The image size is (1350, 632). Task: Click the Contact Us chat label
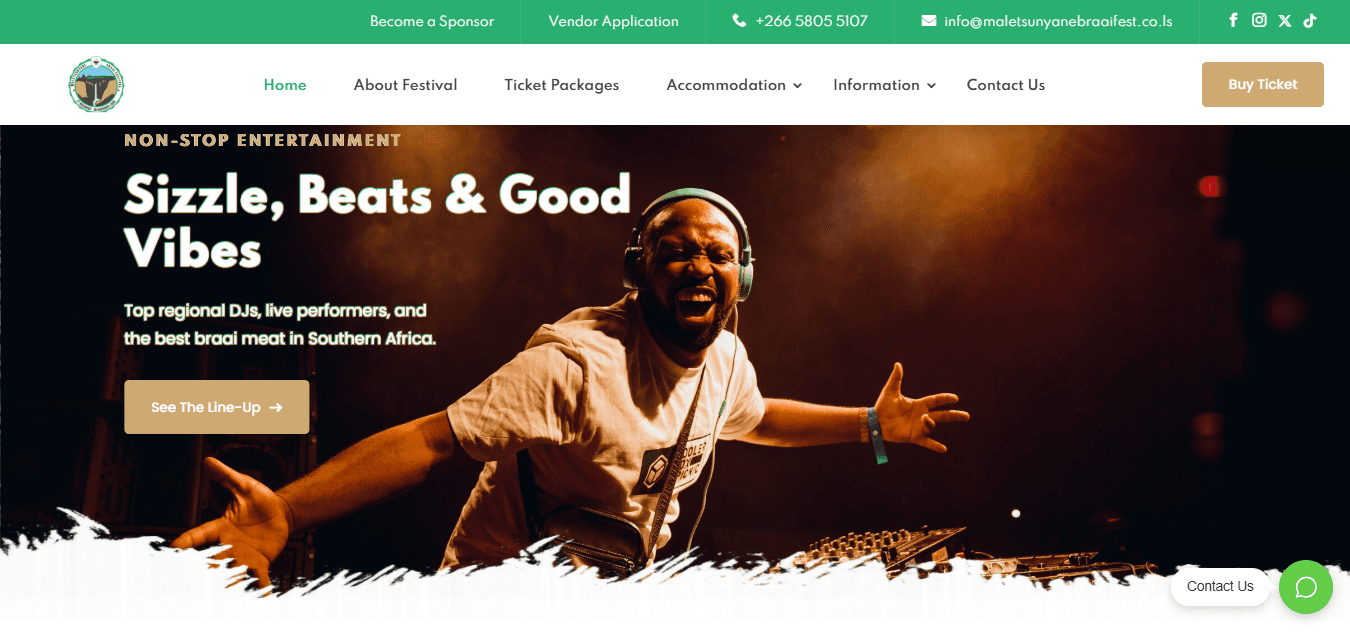click(x=1220, y=587)
